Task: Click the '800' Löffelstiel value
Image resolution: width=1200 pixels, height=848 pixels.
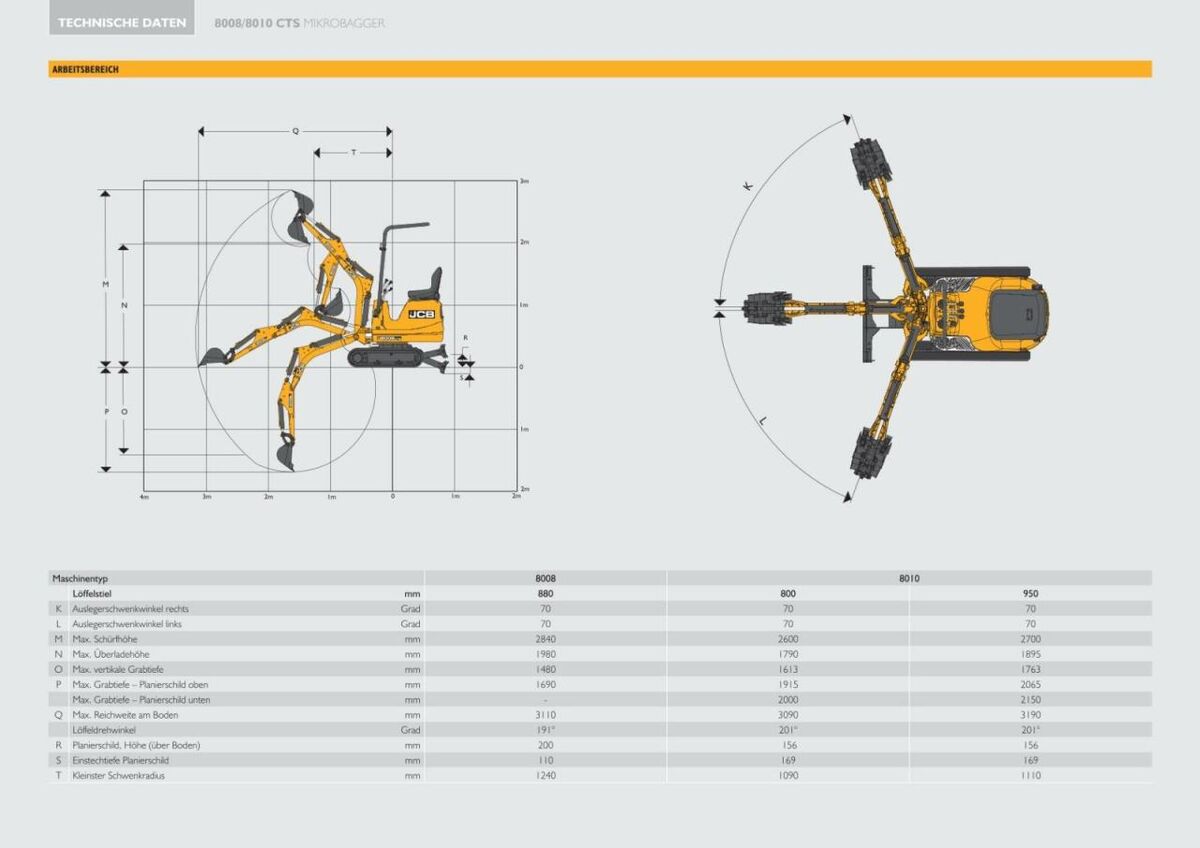Action: tap(788, 593)
